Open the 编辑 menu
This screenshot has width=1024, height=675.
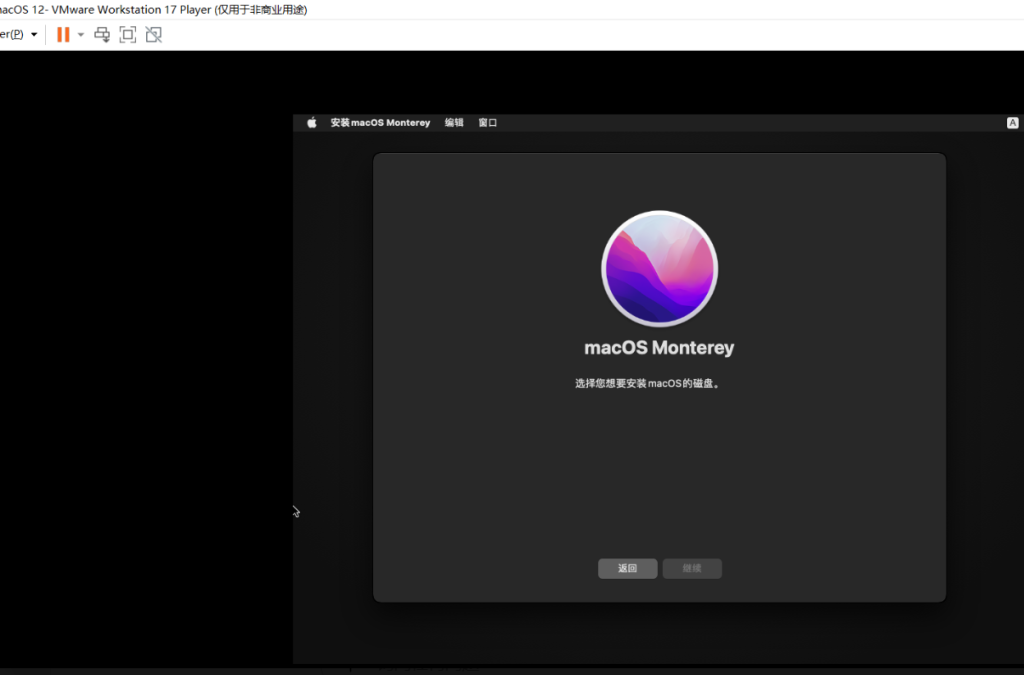click(x=454, y=123)
